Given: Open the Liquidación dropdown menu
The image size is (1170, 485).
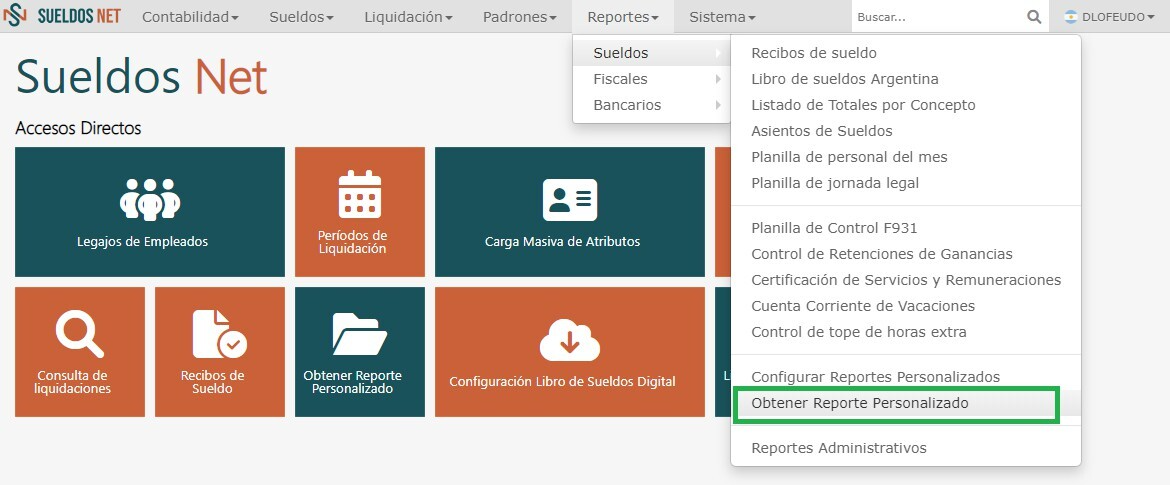Looking at the screenshot, I should (408, 16).
